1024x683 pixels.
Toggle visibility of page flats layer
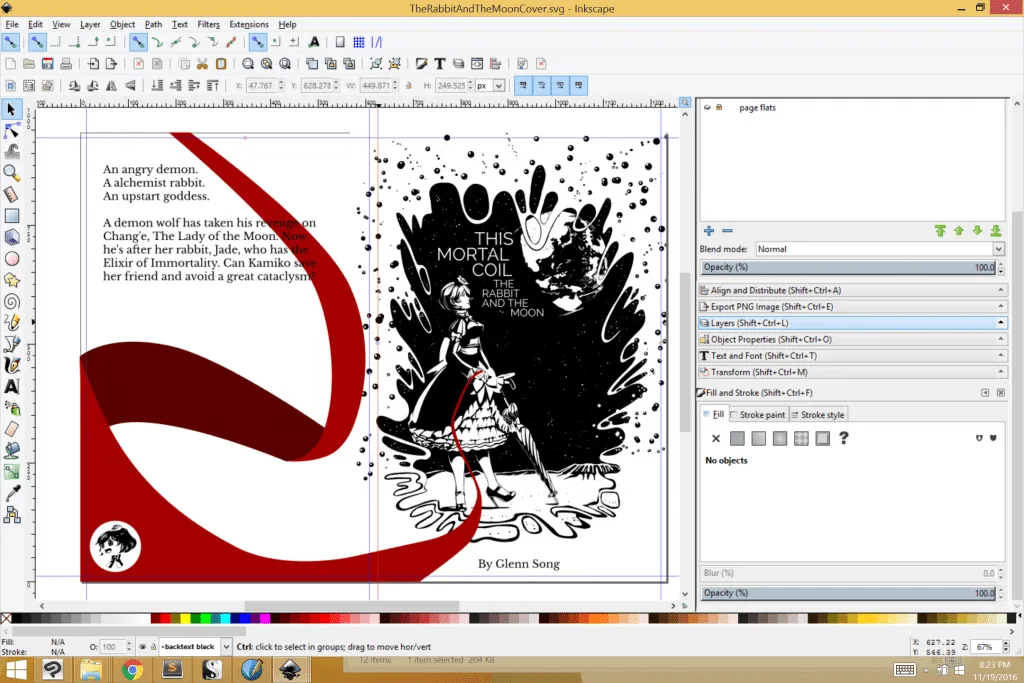(707, 107)
